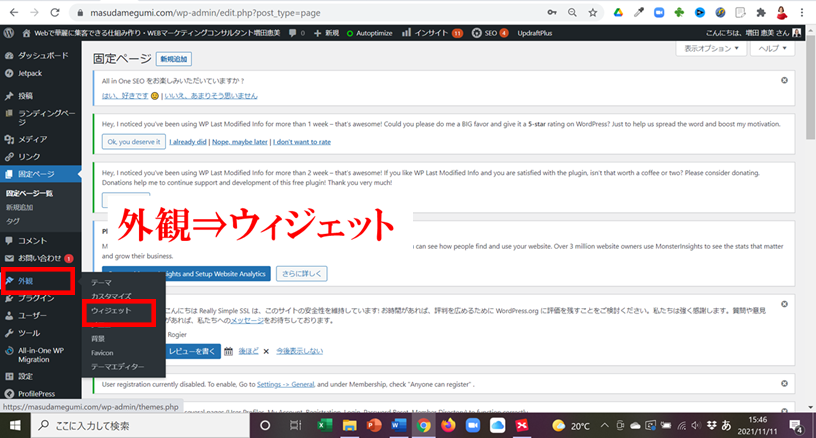Image resolution: width=816 pixels, height=438 pixels.
Task: Click 今後表示しない link
Action: coord(299,351)
